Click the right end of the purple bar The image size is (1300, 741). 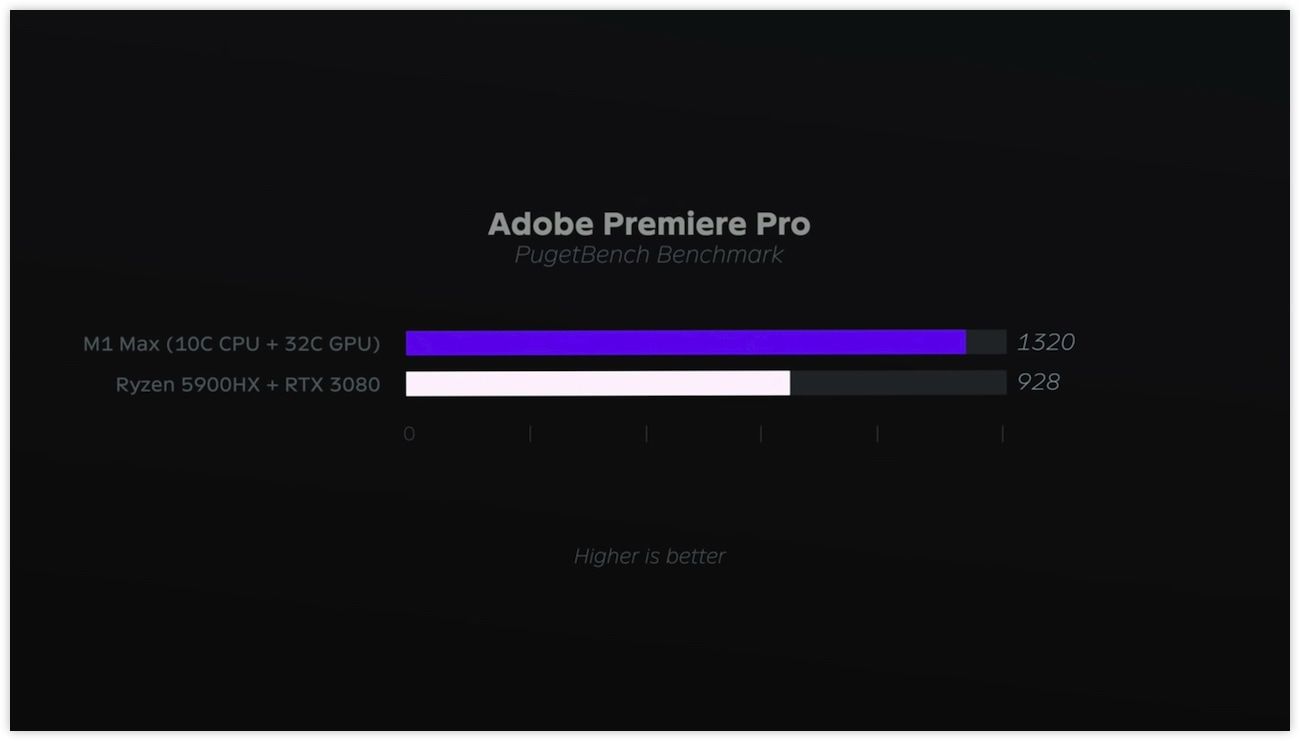tap(963, 342)
